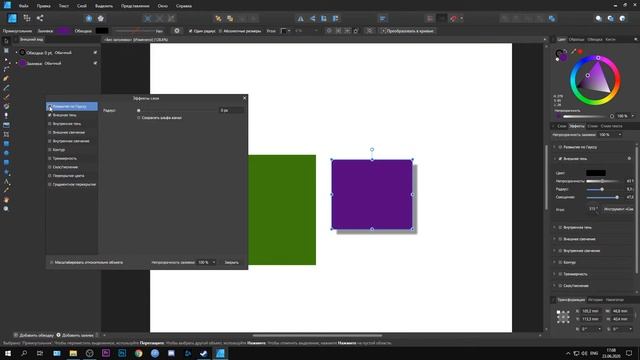Switch to Layers (Слои) tab
The image size is (640, 360).
562,126
